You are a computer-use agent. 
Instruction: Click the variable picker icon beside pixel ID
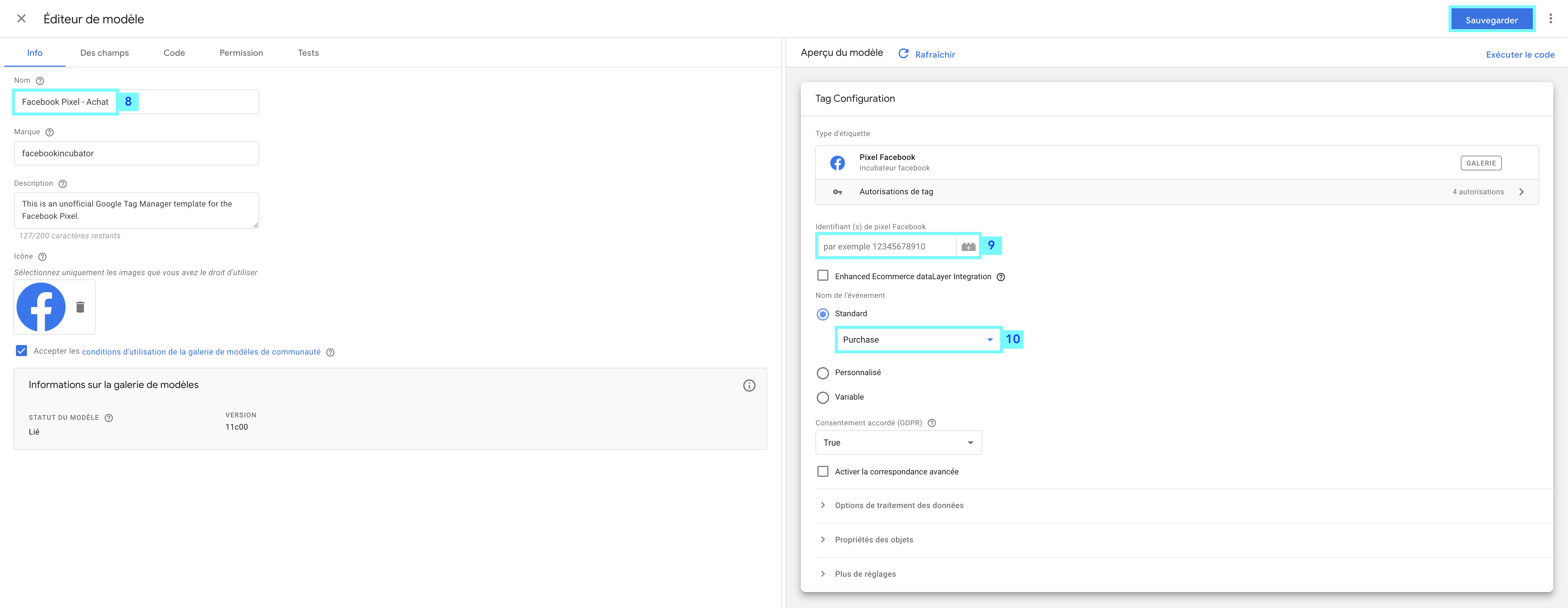click(x=968, y=246)
